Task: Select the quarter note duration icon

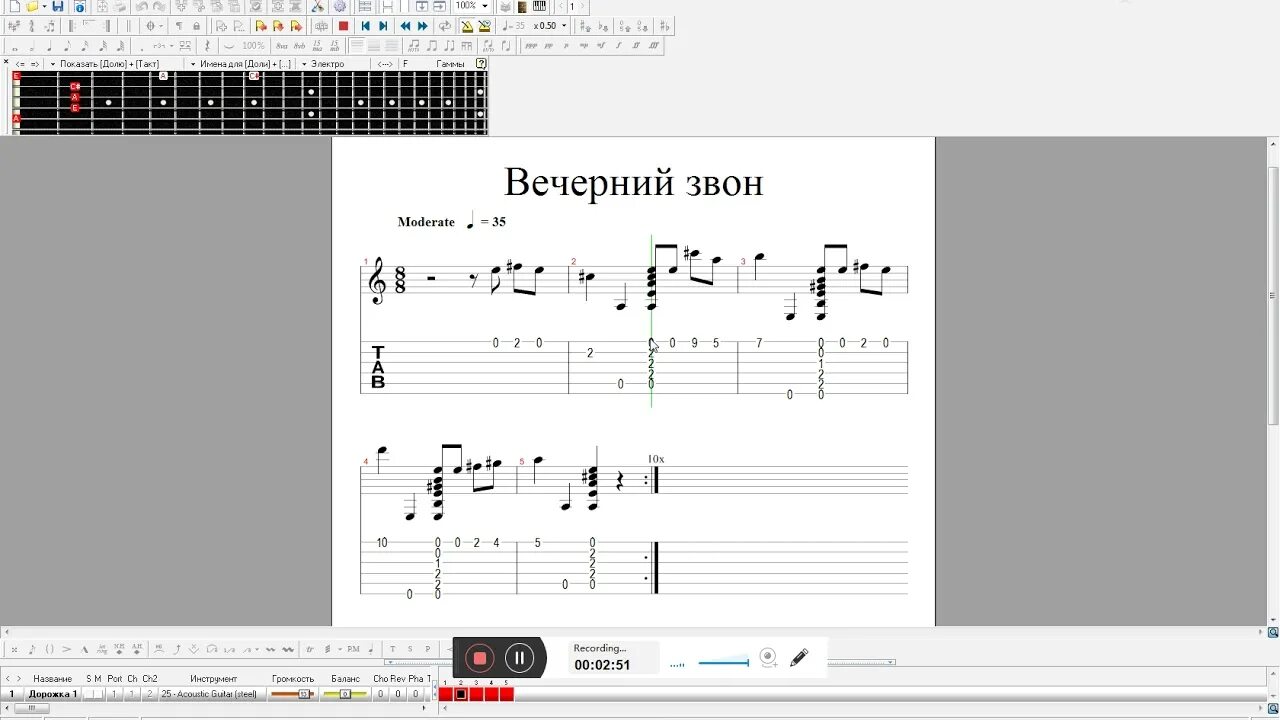Action: 50,46
